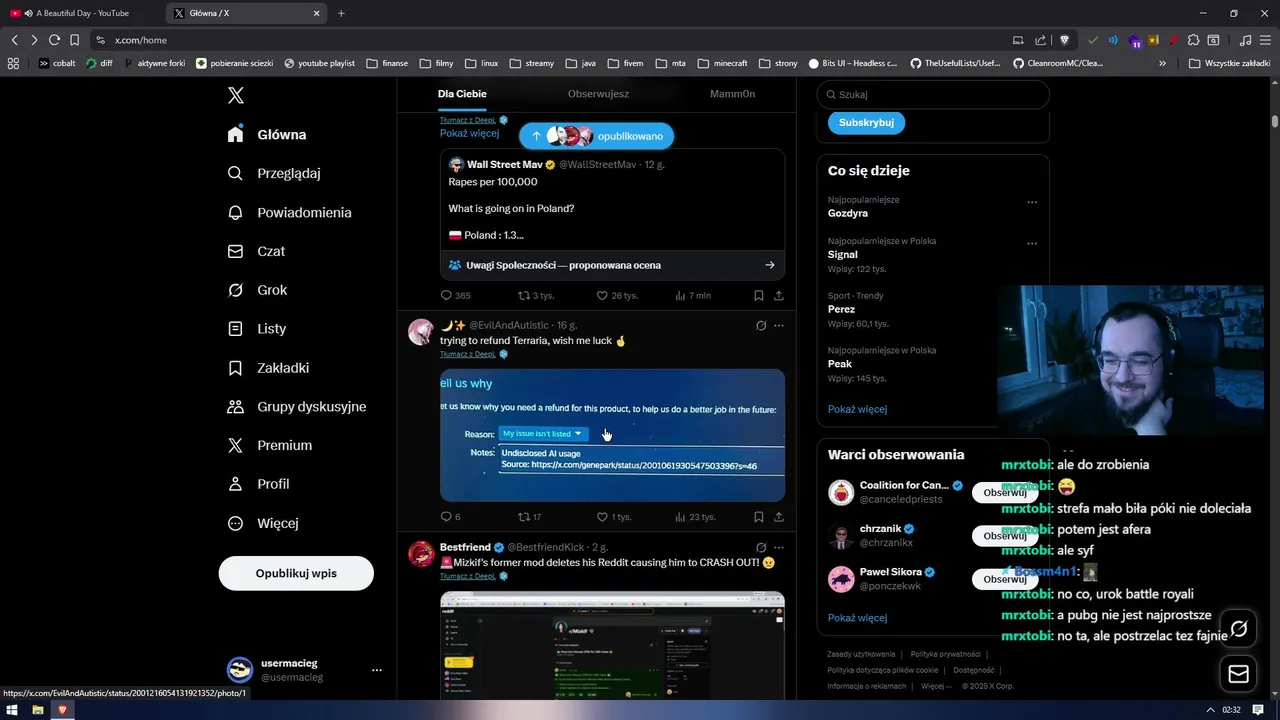
Task: Expand hidden bookmarks chevron in bookmarks bar
Action: (1162, 63)
